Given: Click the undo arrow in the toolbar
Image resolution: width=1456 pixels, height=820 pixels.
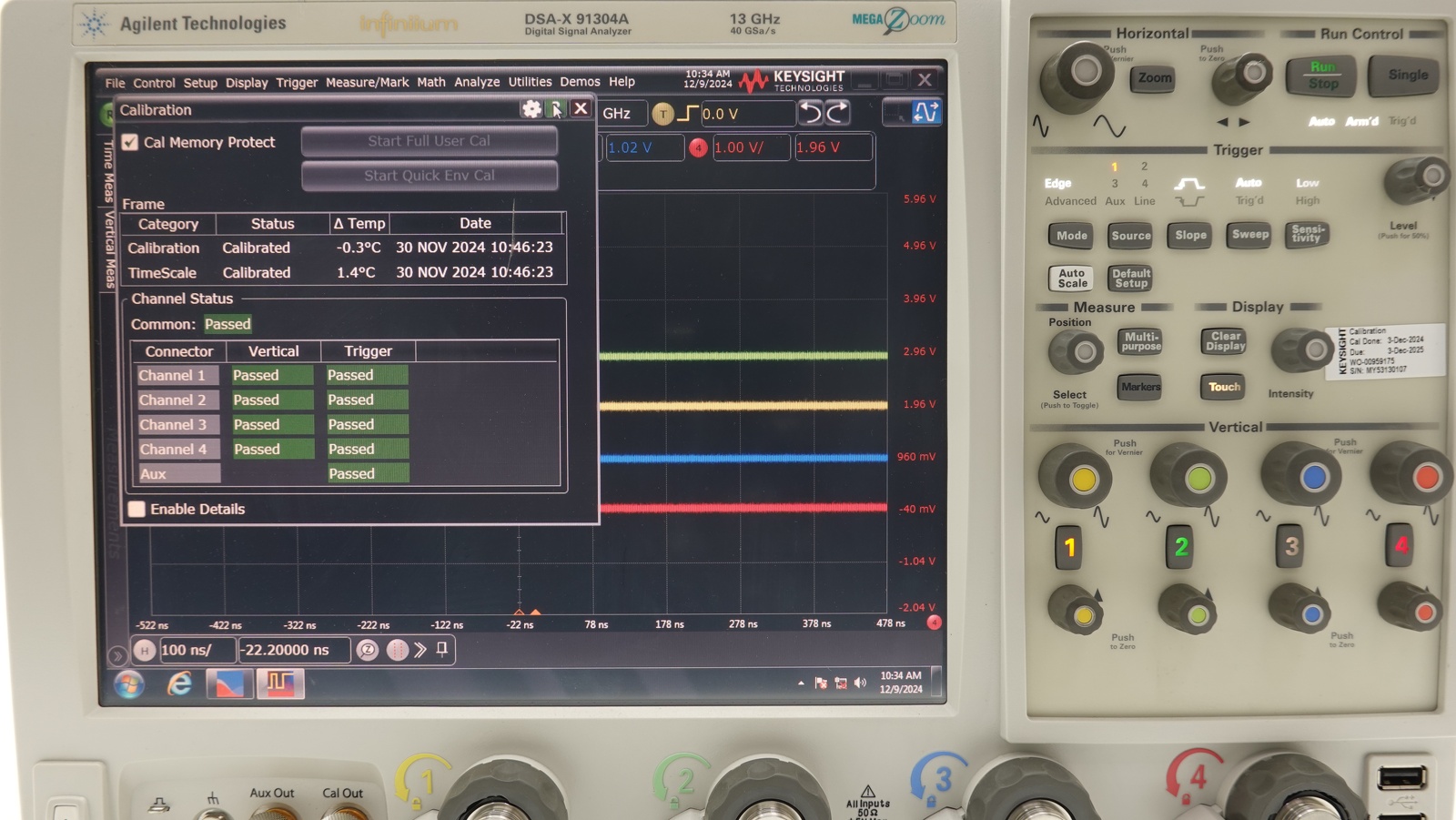Looking at the screenshot, I should pyautogui.click(x=810, y=113).
